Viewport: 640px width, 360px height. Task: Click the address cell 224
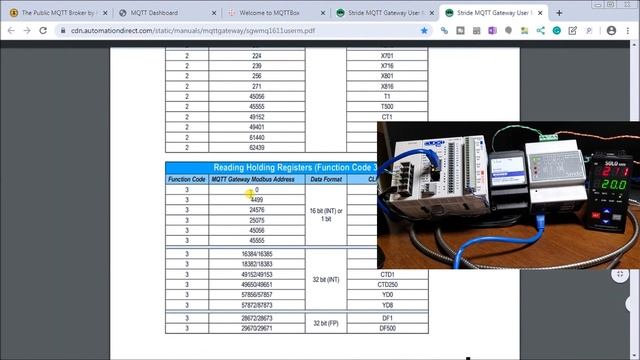pyautogui.click(x=257, y=56)
